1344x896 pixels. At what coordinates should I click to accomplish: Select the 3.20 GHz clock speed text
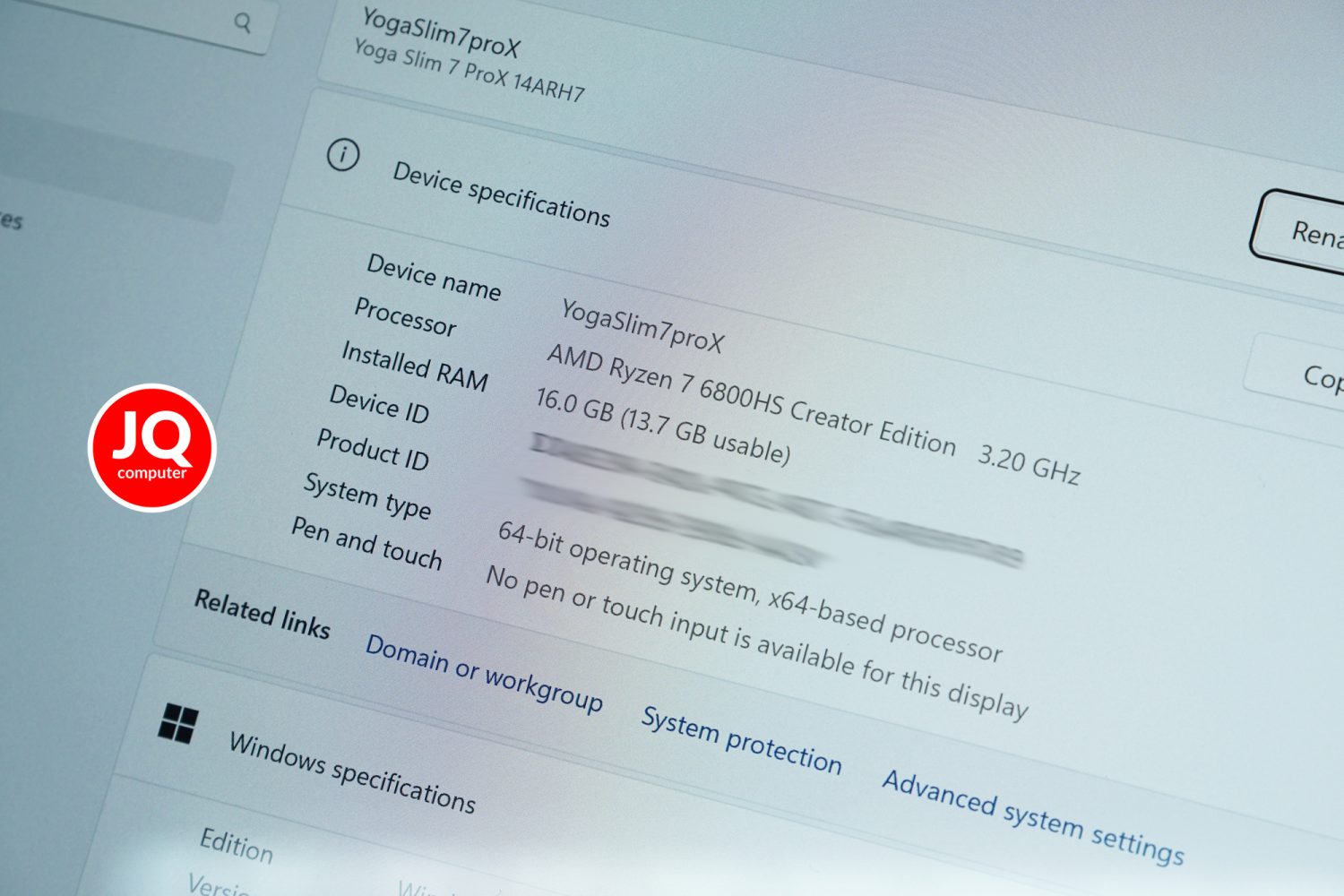[1029, 463]
